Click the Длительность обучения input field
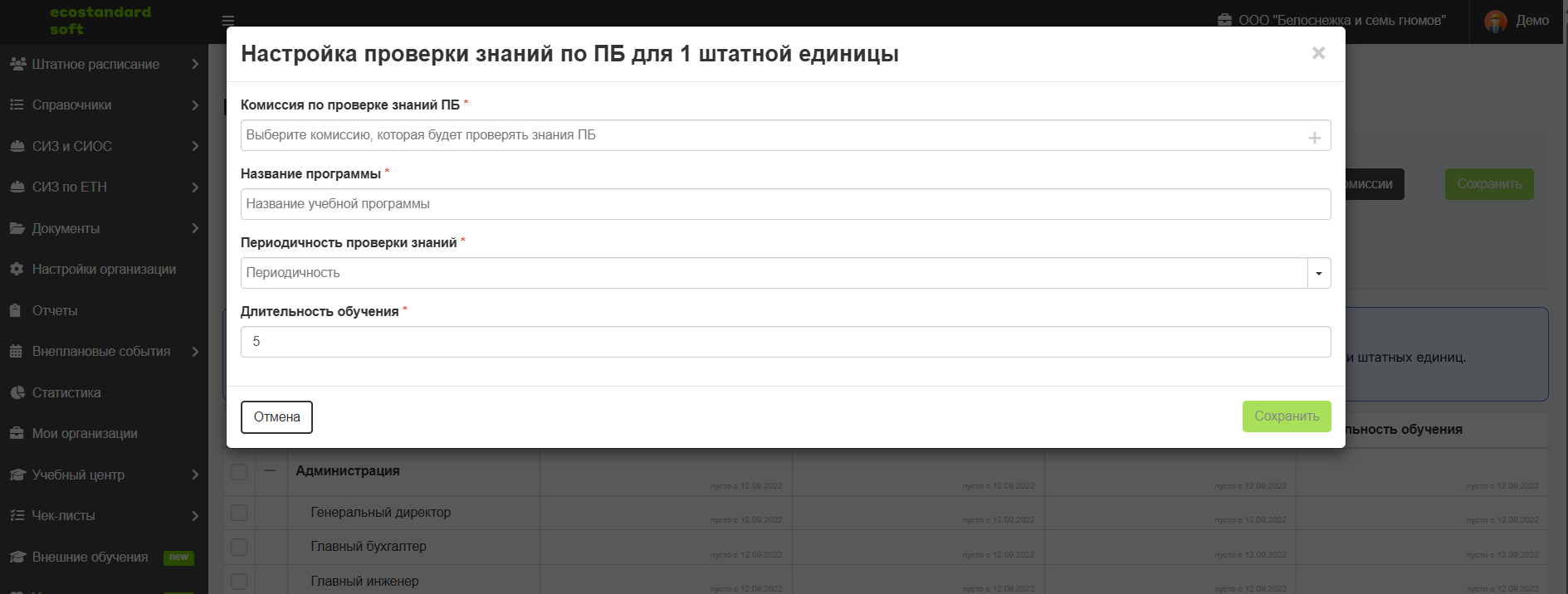Viewport: 1568px width, 594px height. click(x=785, y=342)
